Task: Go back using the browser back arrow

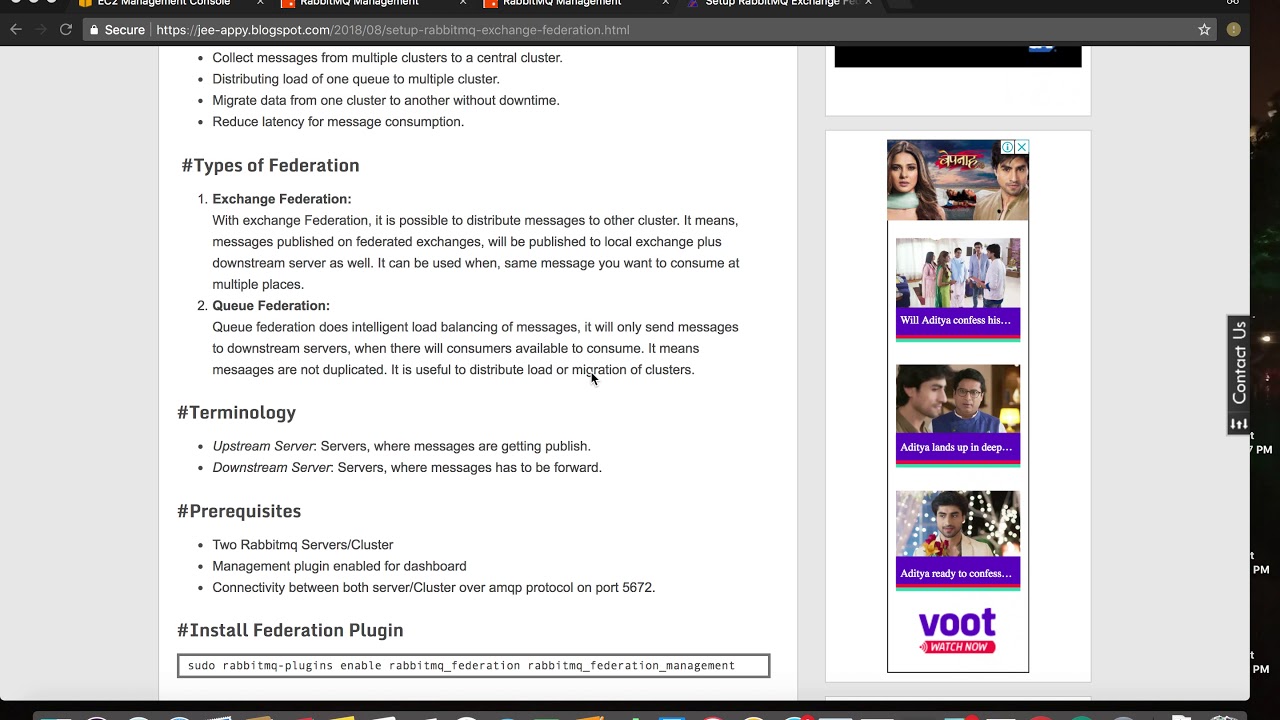Action: [x=16, y=30]
